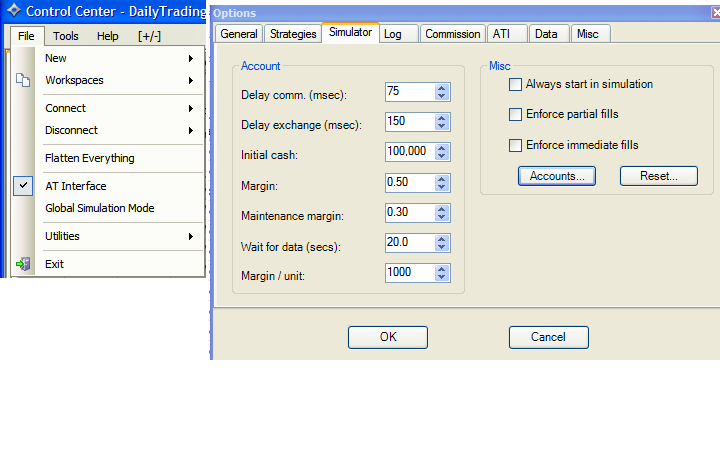Increase Wait for data with up arrow
This screenshot has width=720, height=450.
coord(442,239)
